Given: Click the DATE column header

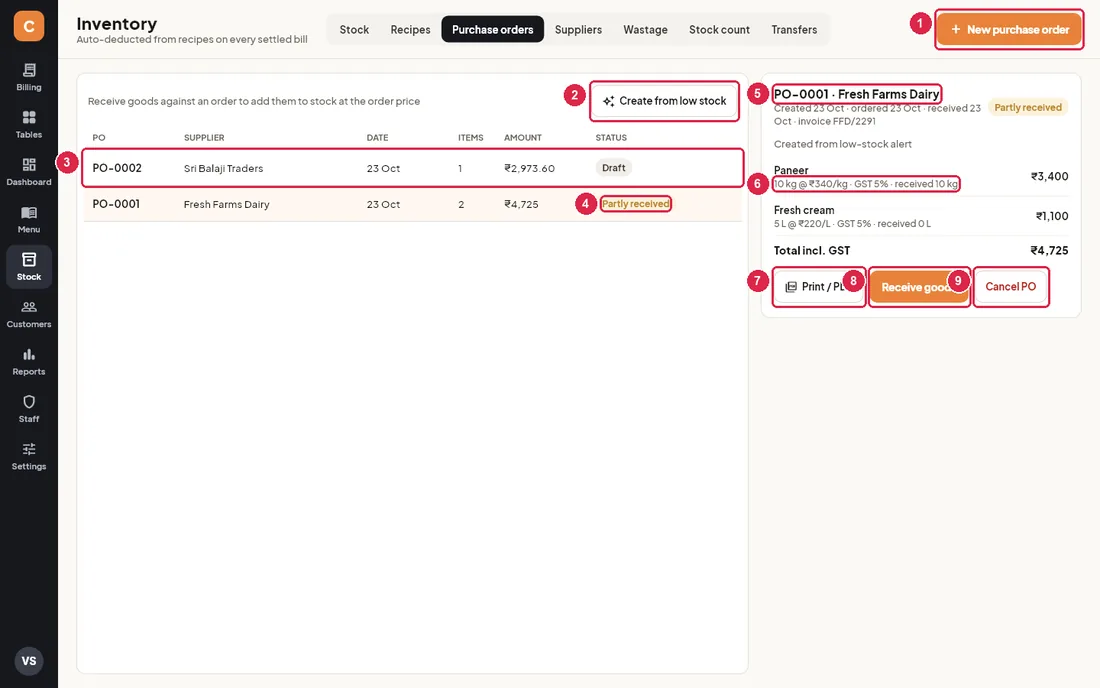Looking at the screenshot, I should point(377,137).
